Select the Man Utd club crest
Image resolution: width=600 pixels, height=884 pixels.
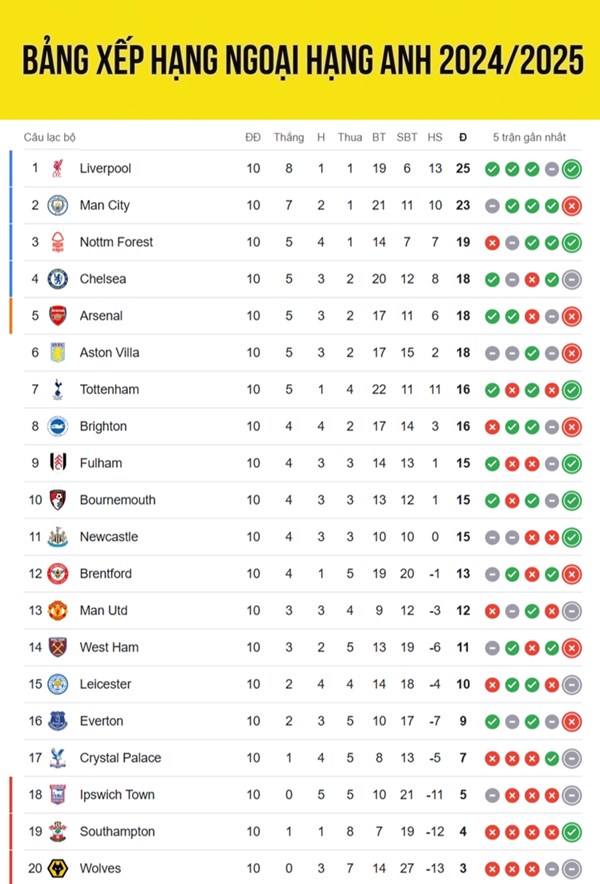pos(58,611)
